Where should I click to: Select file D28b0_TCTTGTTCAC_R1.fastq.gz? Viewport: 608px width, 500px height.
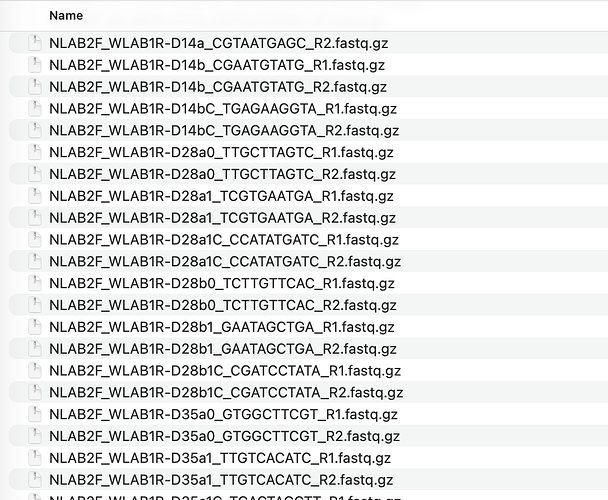pos(222,284)
